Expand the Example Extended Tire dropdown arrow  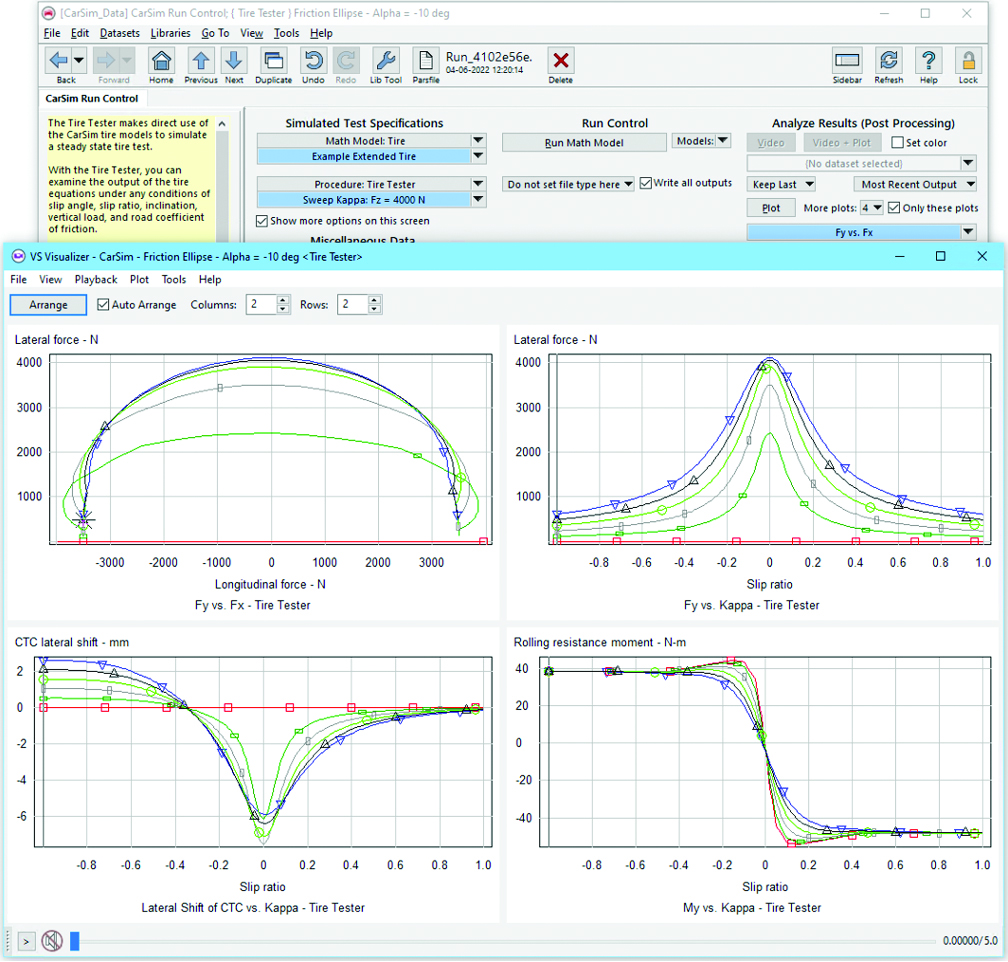(x=478, y=156)
